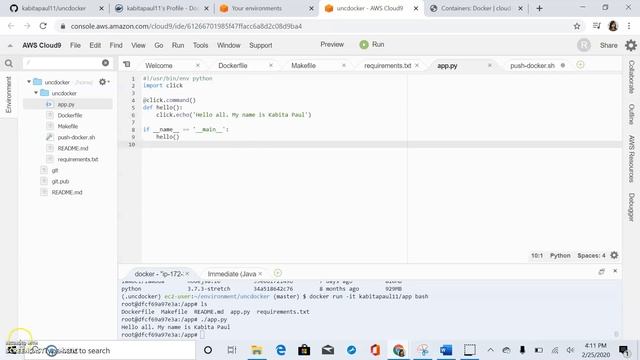This screenshot has width=640, height=360.
Task: Open the Collaborate side panel
Action: click(x=631, y=77)
